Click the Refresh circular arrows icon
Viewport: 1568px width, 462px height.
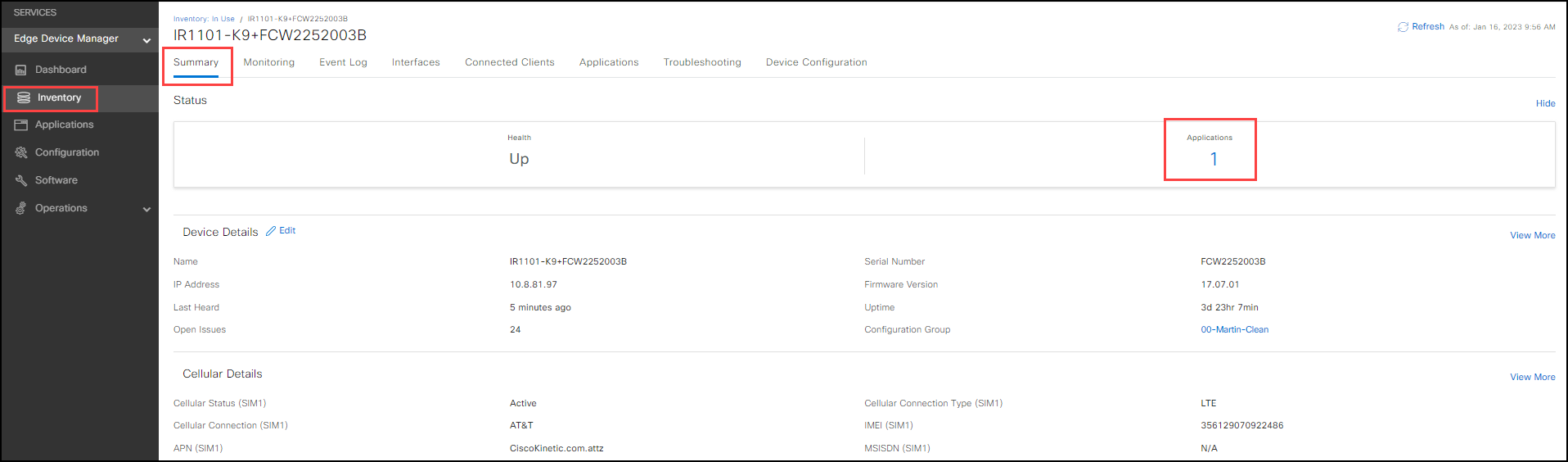click(1403, 27)
